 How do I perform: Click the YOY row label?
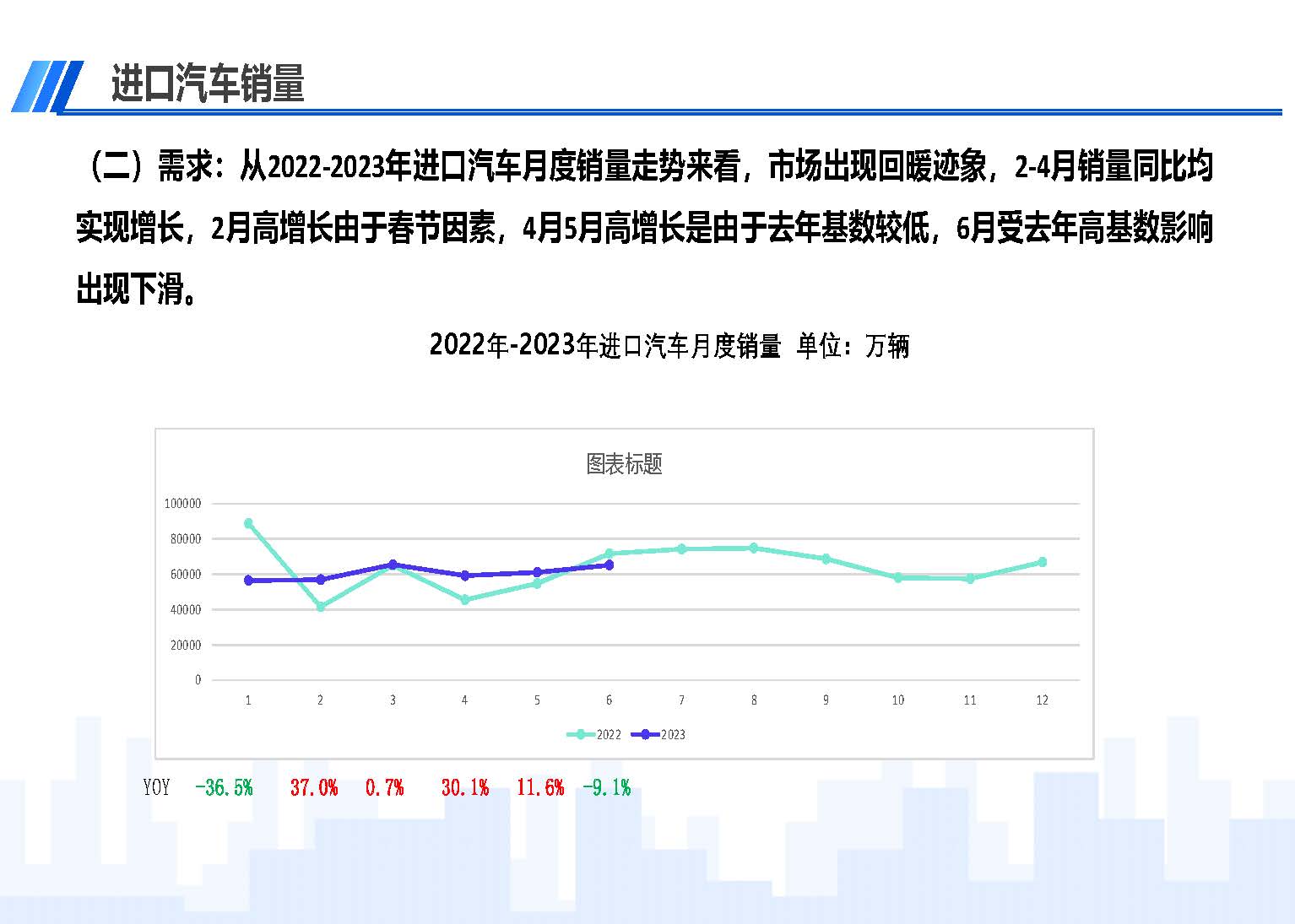click(156, 788)
